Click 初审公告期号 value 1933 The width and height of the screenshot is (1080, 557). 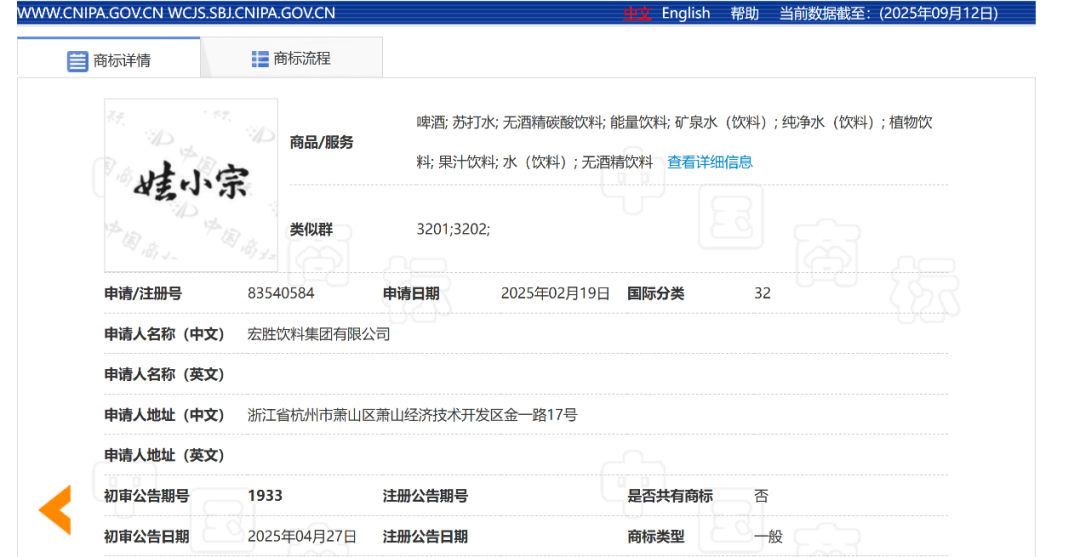point(265,496)
